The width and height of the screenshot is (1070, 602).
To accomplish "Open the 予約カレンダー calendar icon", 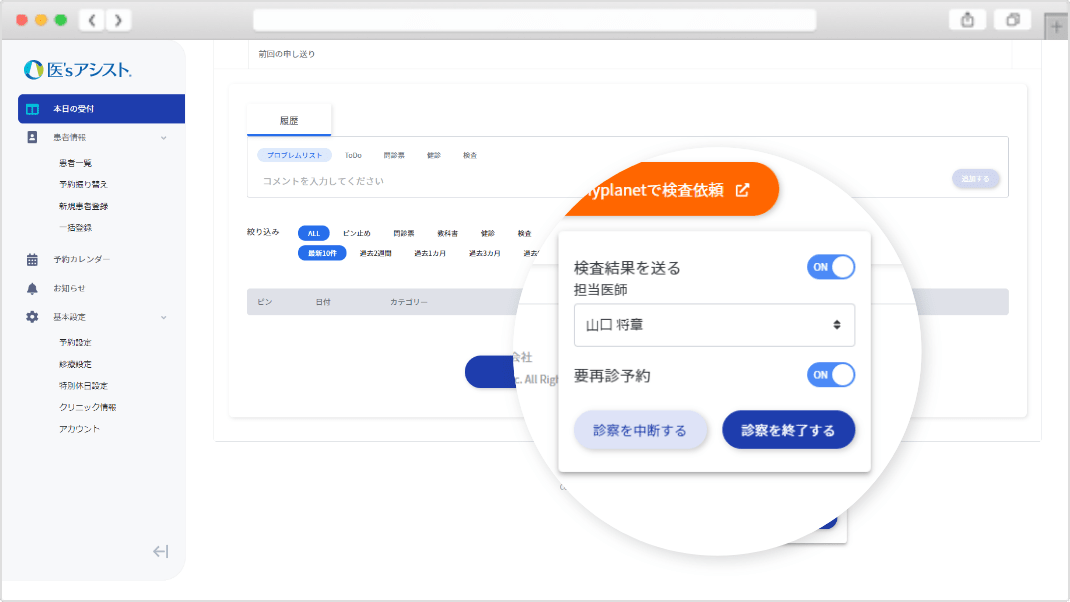I will pos(32,260).
